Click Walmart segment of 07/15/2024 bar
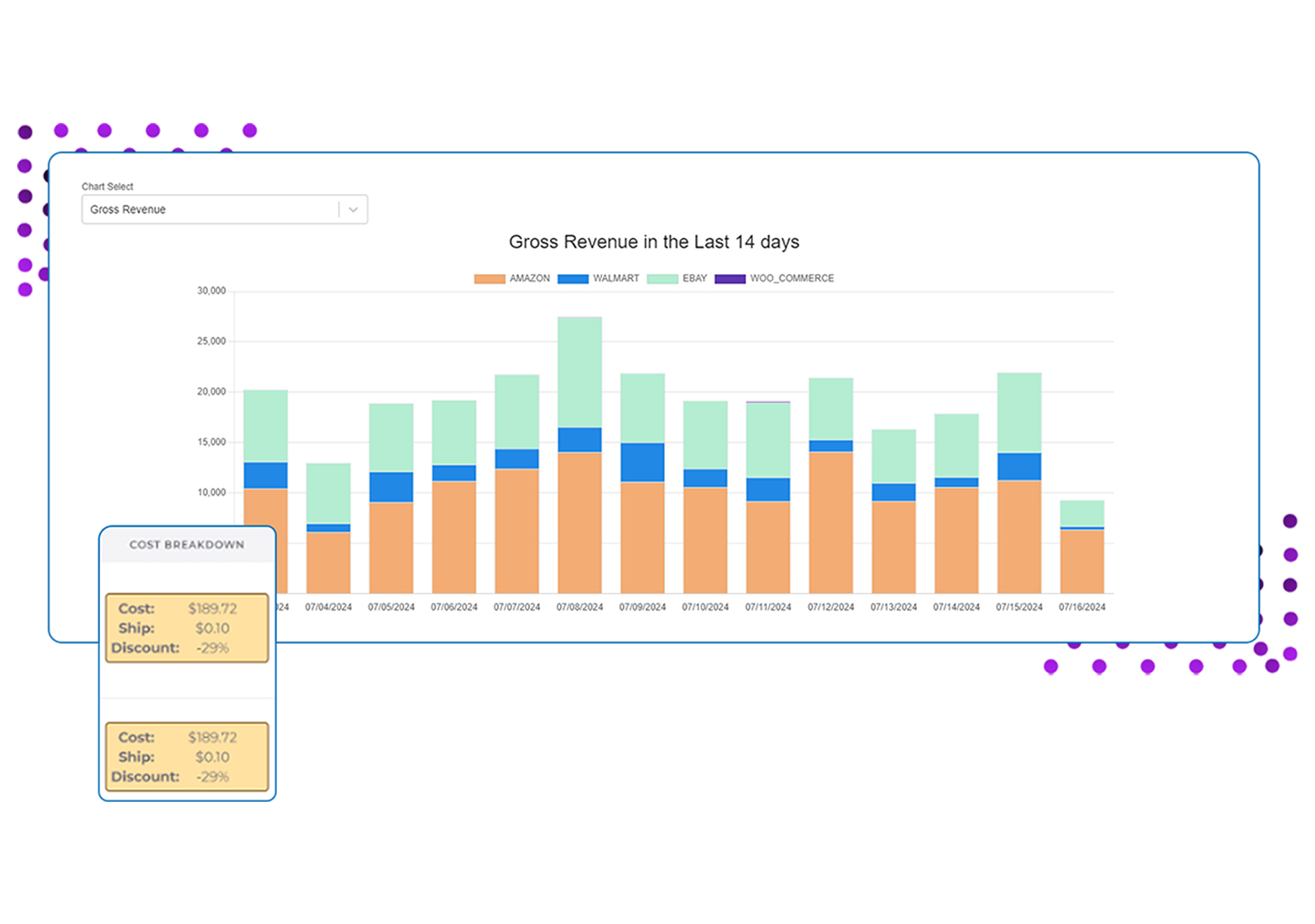This screenshot has width=1315, height=924. 1019,467
